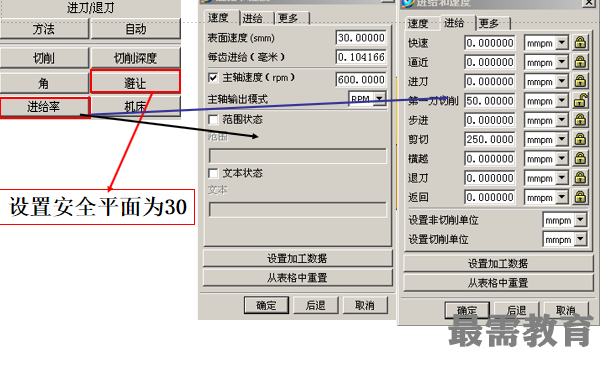This screenshot has height=370, width=600.
Task: Click 取消 in middle dialog
Action: [365, 305]
